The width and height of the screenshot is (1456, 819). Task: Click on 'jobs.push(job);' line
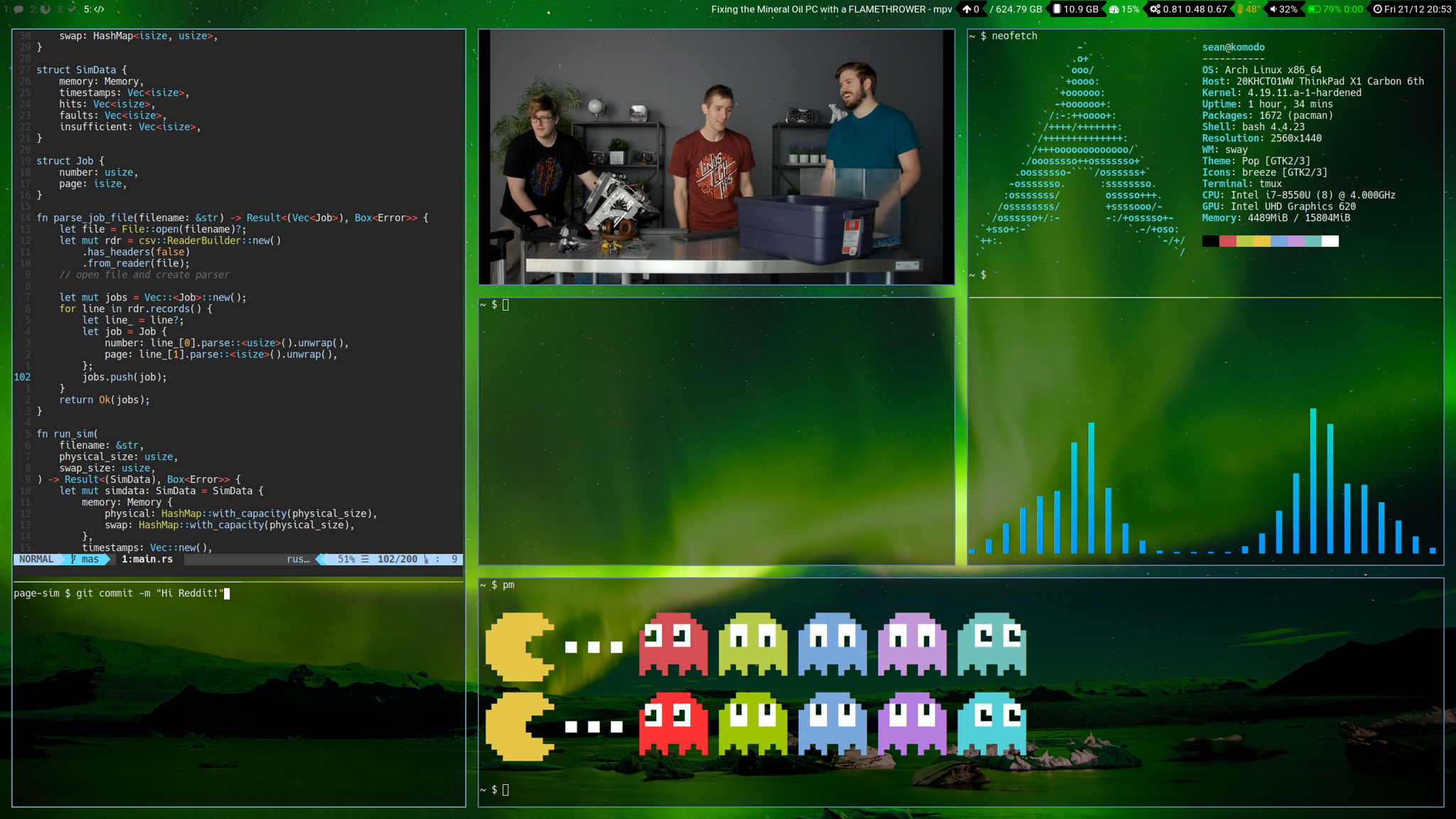tap(124, 377)
